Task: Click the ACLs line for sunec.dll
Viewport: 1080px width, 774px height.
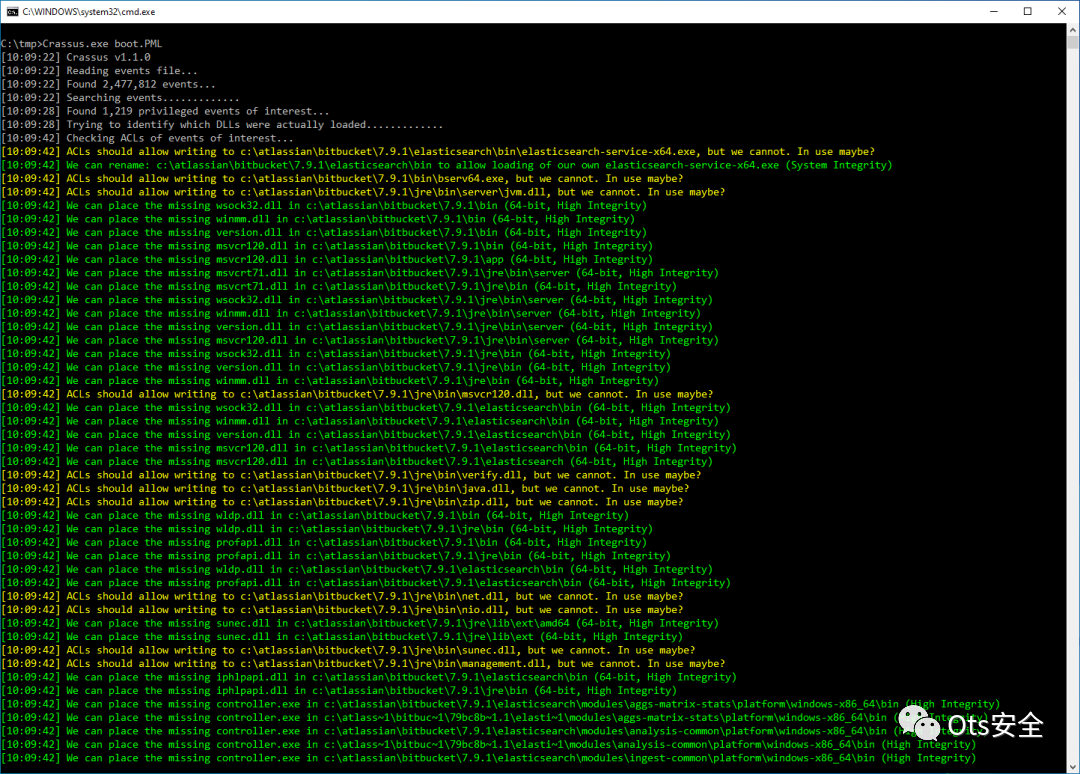Action: (x=348, y=650)
